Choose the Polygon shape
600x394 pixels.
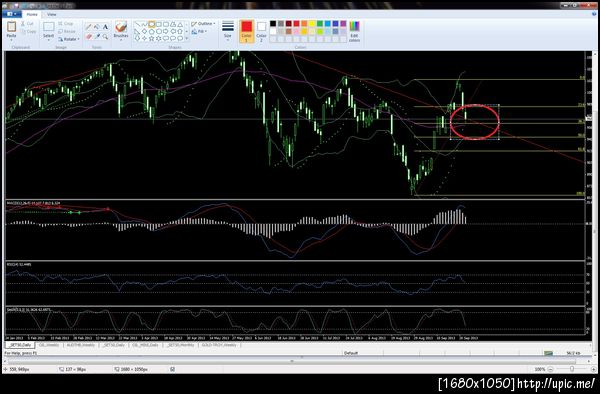pos(173,24)
